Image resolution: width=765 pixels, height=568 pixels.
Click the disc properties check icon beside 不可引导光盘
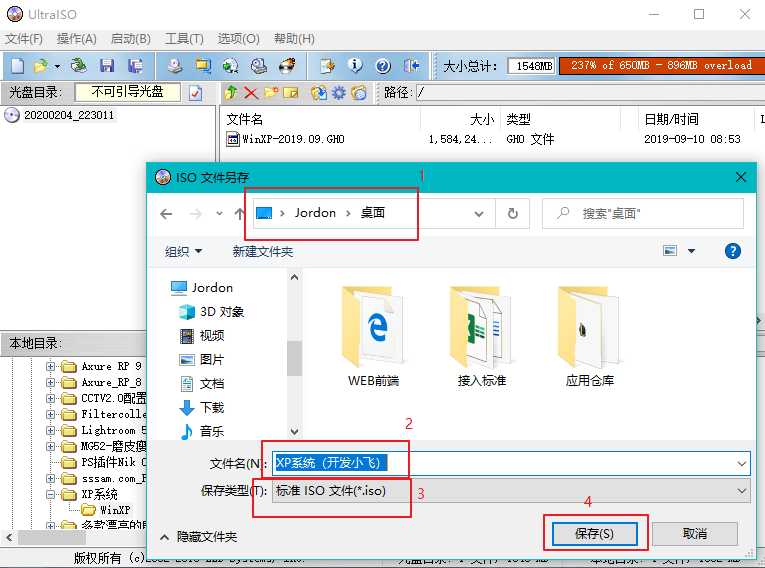(195, 93)
